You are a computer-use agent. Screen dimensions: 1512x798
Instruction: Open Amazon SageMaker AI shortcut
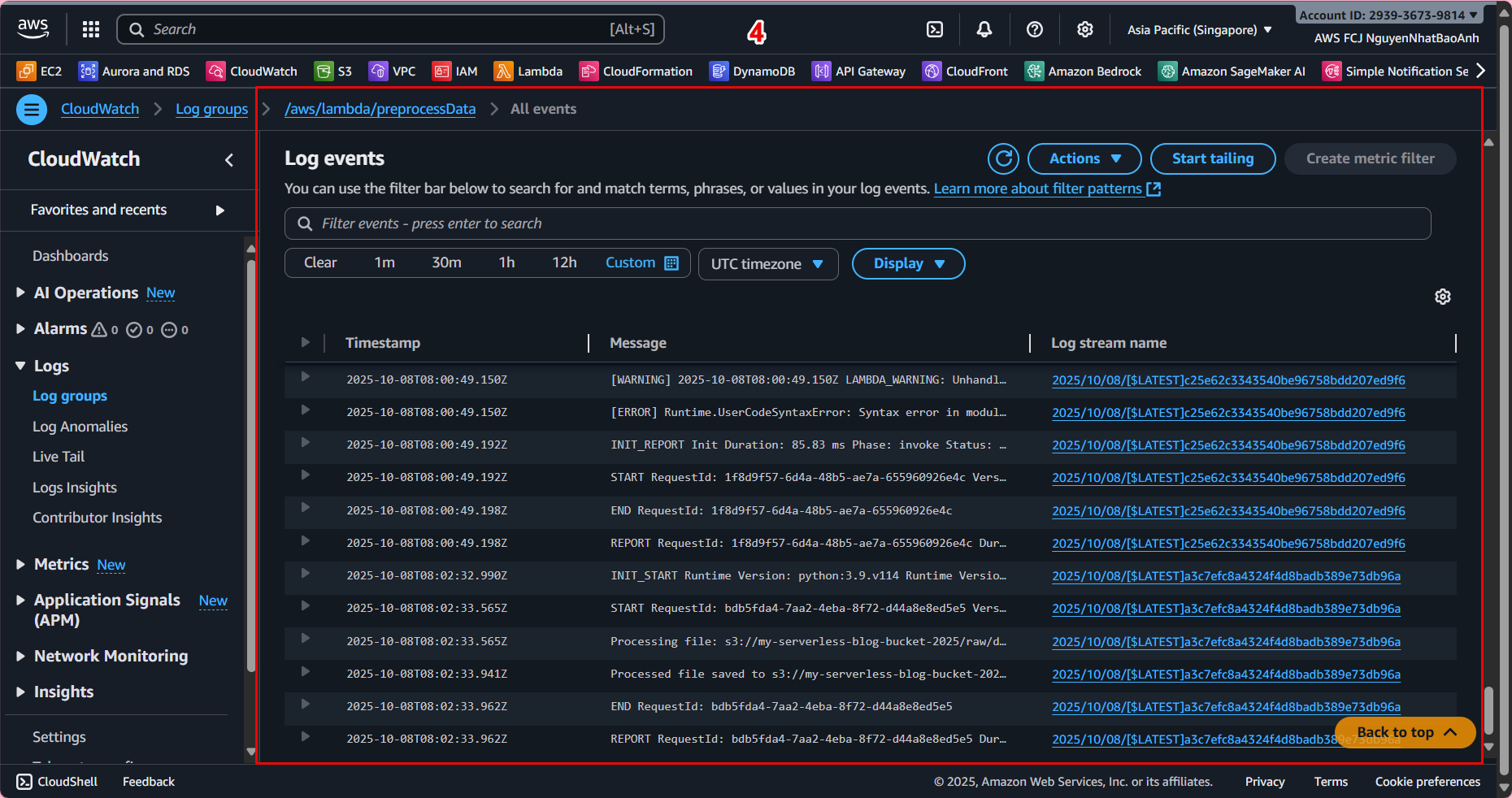click(1232, 72)
